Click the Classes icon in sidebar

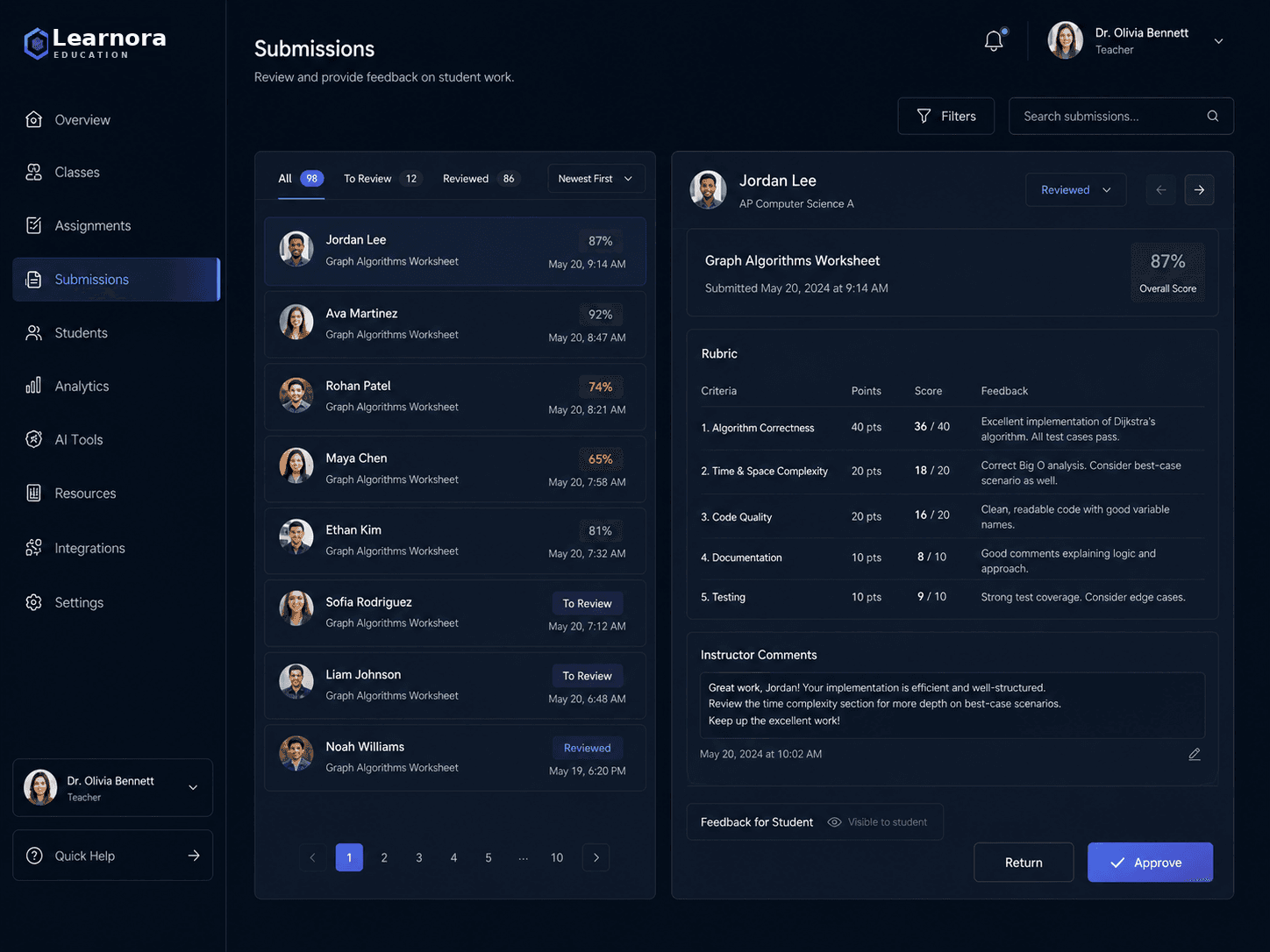click(x=34, y=172)
